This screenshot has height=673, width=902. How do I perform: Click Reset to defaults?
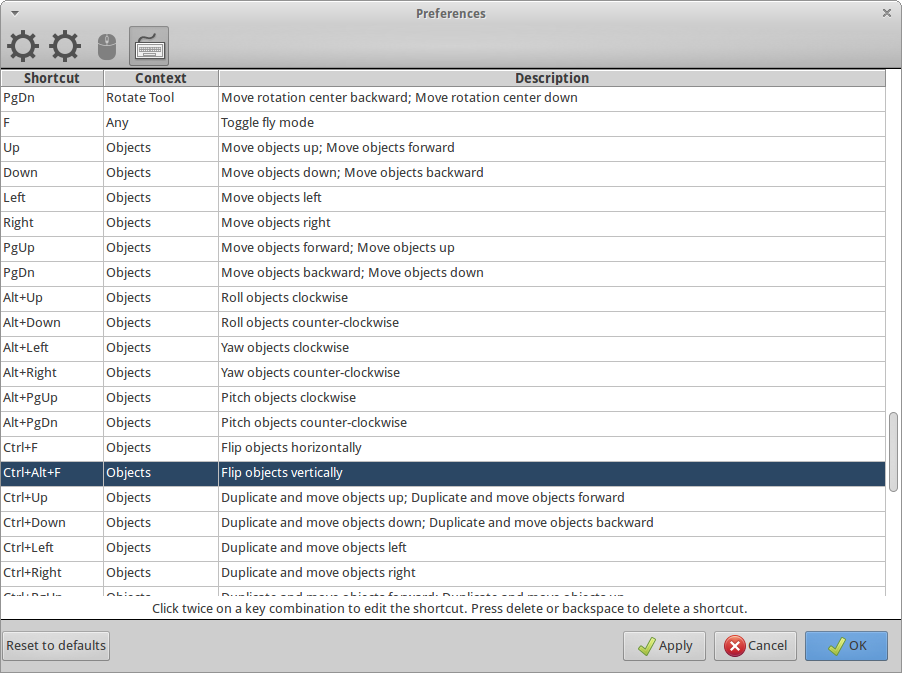(x=56, y=646)
